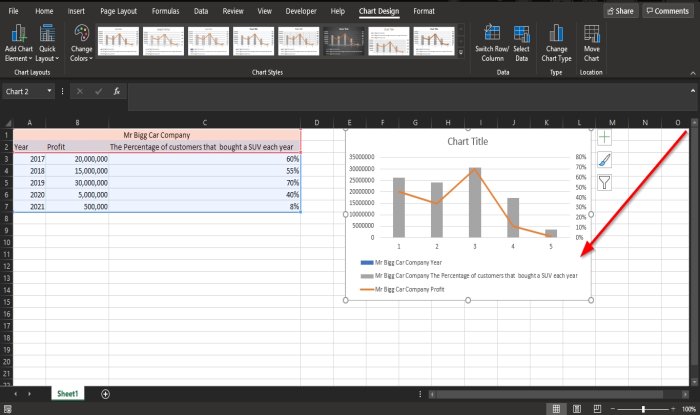Image resolution: width=700 pixels, height=415 pixels.
Task: Click the Move Chart button
Action: [592, 40]
